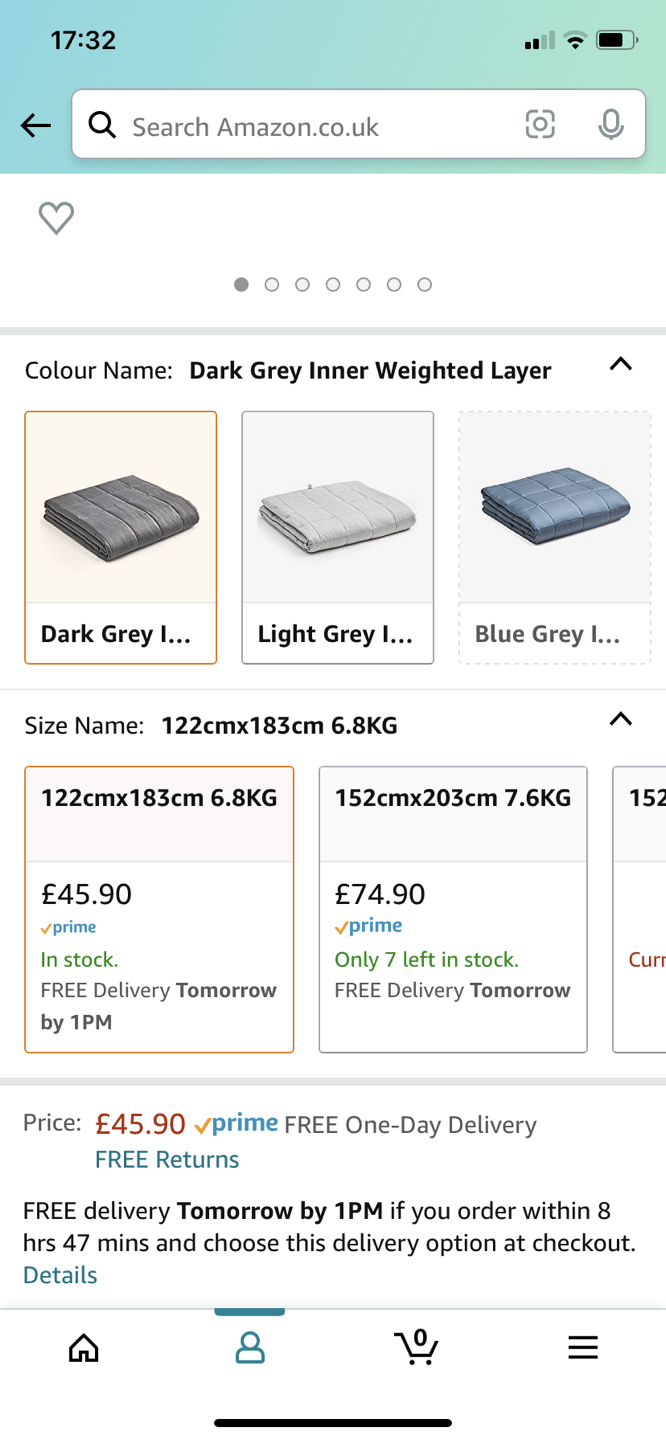This screenshot has width=666, height=1440.
Task: Jump to the second image carousel dot
Action: click(x=272, y=285)
